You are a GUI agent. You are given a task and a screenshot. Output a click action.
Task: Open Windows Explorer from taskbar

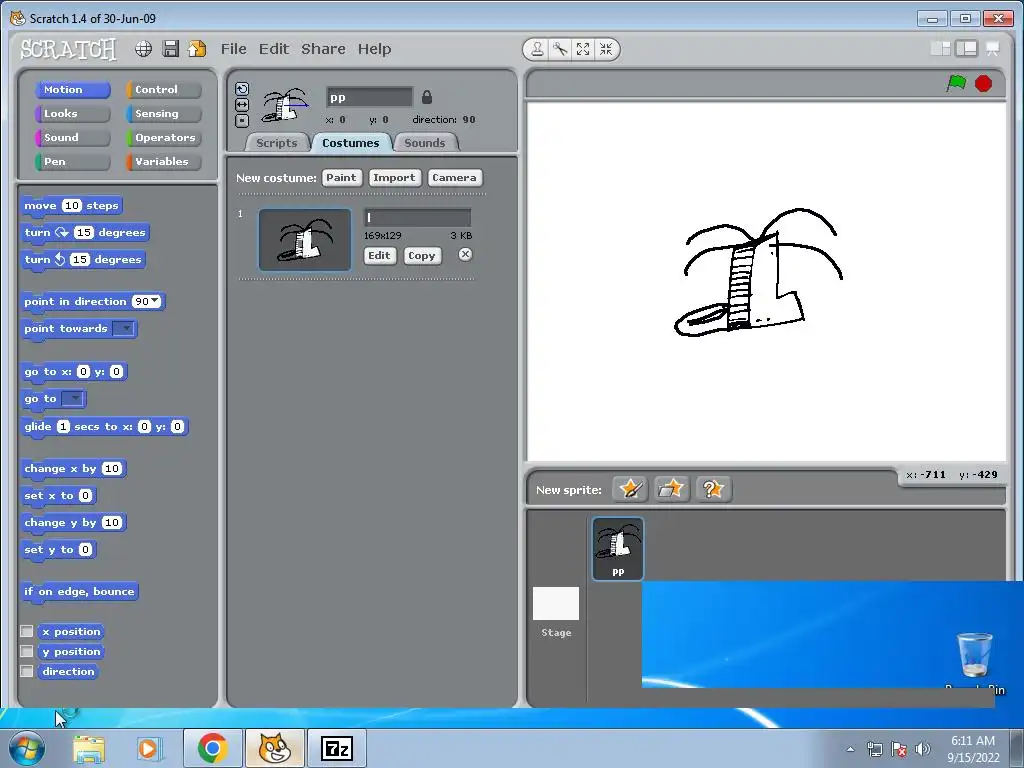89,748
